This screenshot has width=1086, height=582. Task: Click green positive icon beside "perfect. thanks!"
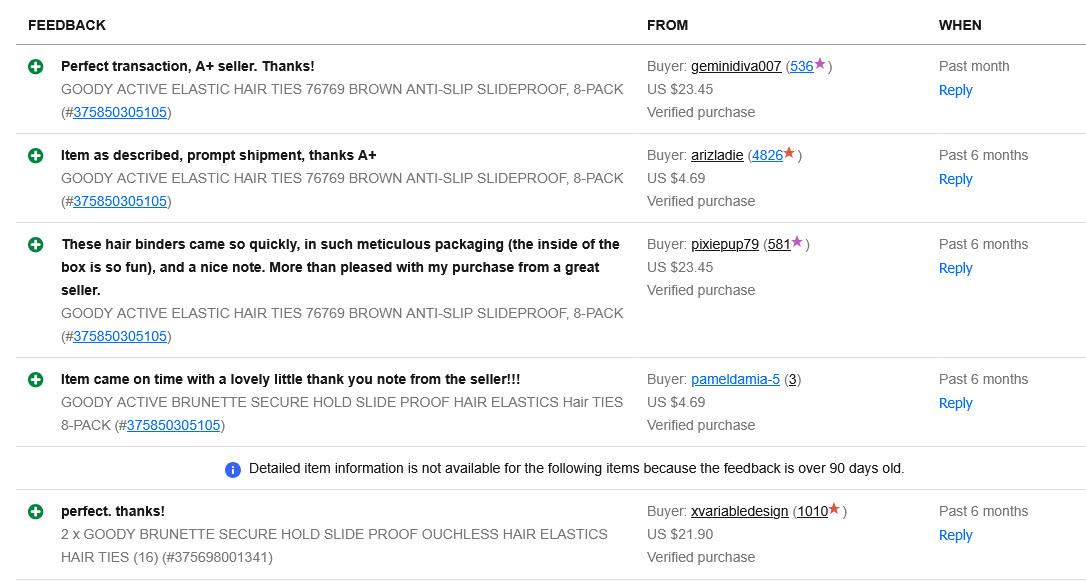(36, 512)
